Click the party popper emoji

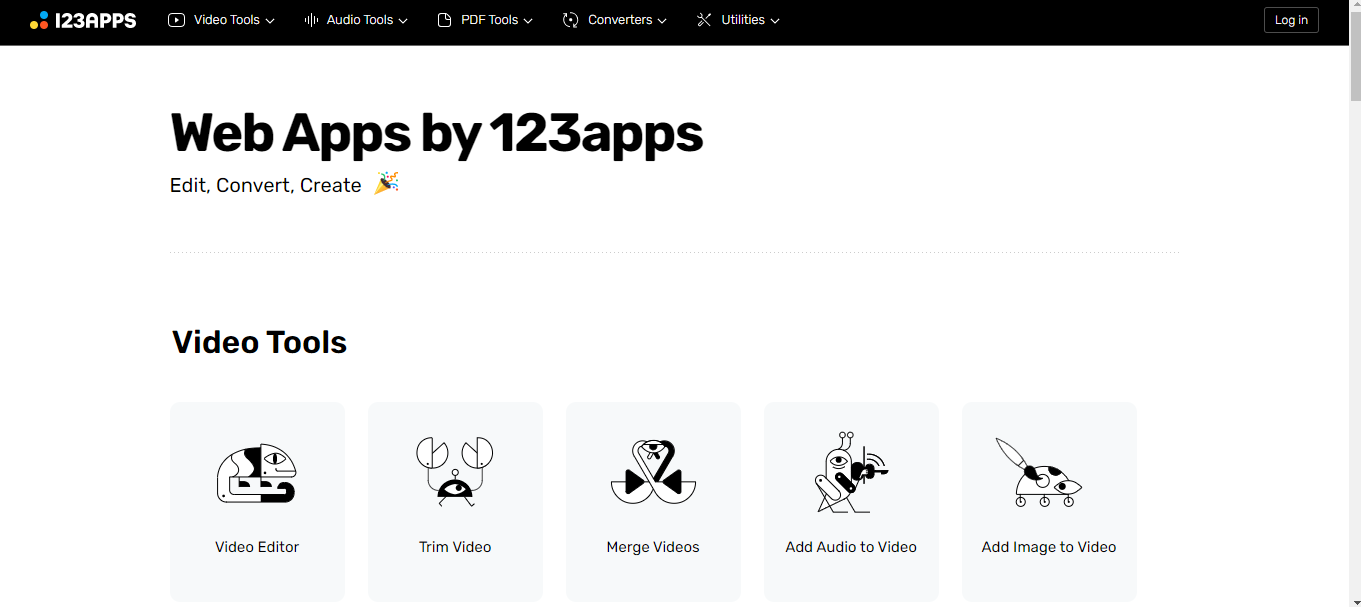click(386, 183)
